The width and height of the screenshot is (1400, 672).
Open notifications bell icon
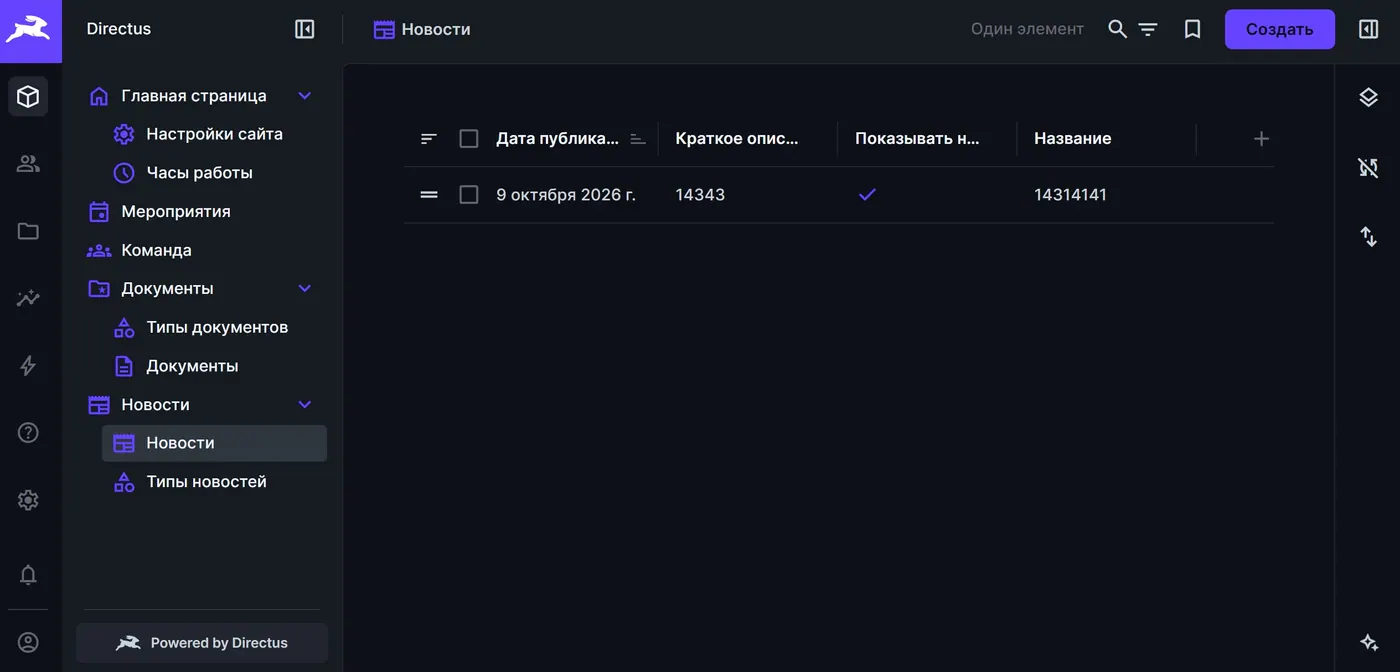(x=28, y=575)
